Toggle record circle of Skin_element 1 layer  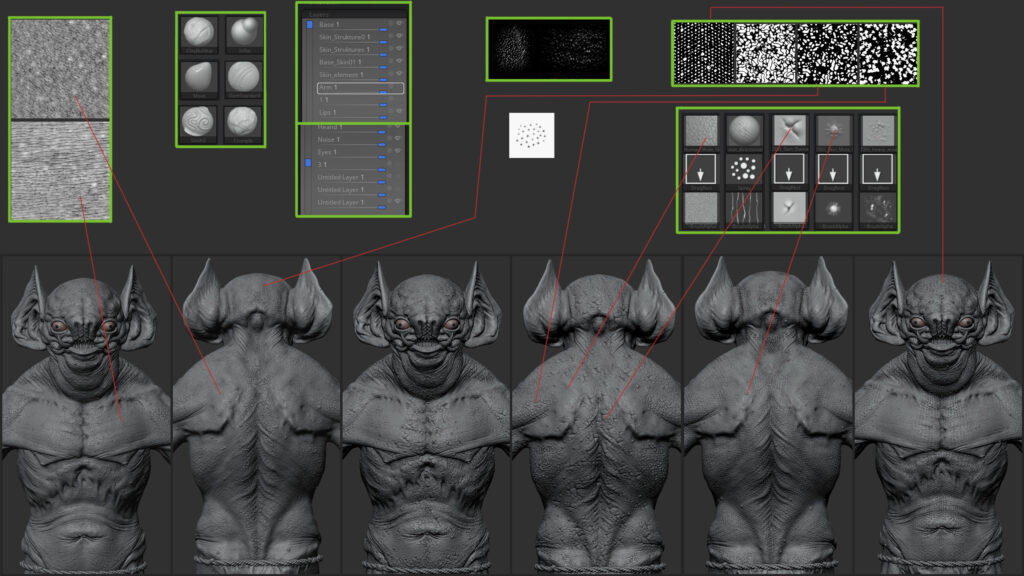coord(391,74)
